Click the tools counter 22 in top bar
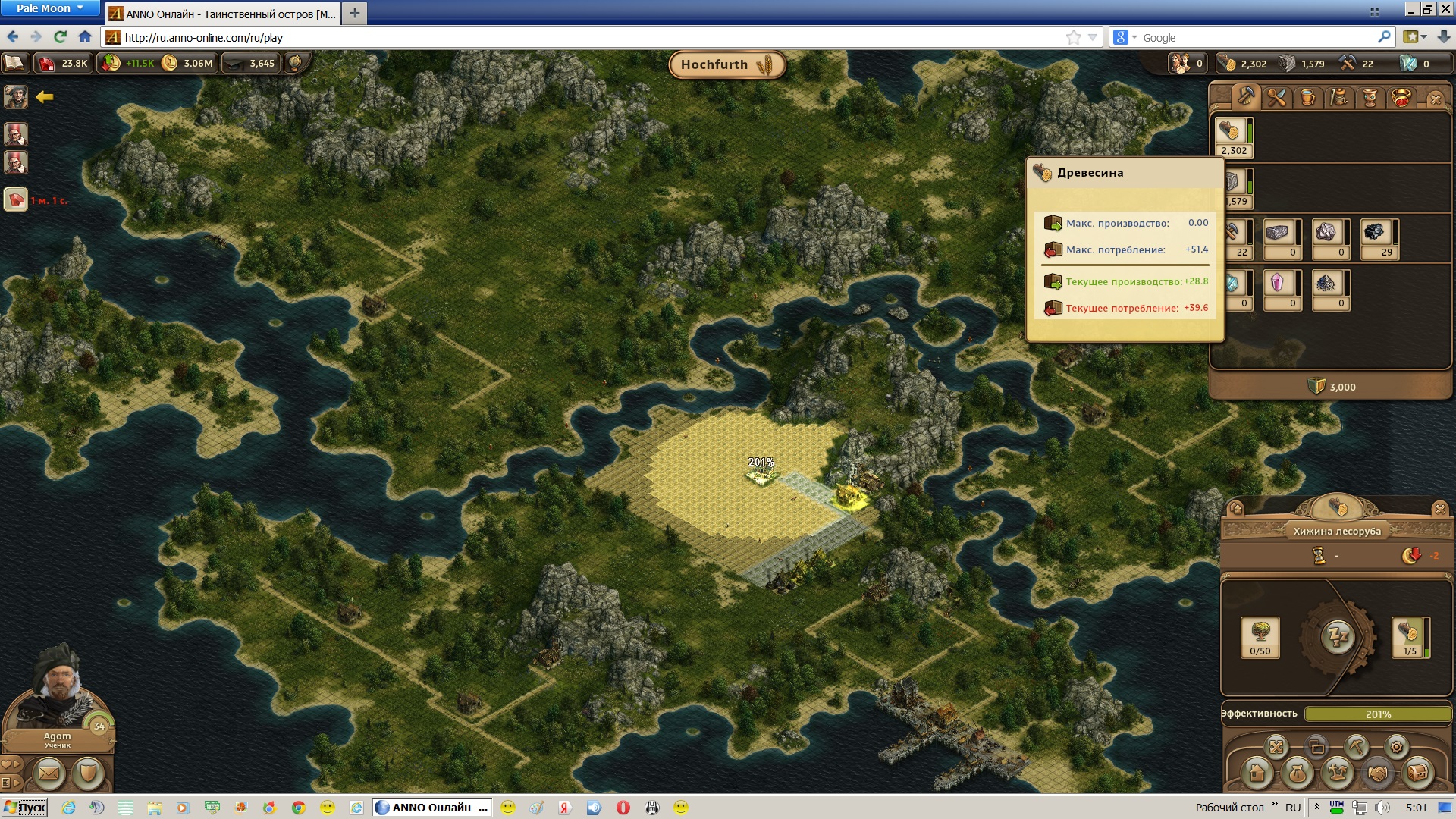 point(1357,64)
